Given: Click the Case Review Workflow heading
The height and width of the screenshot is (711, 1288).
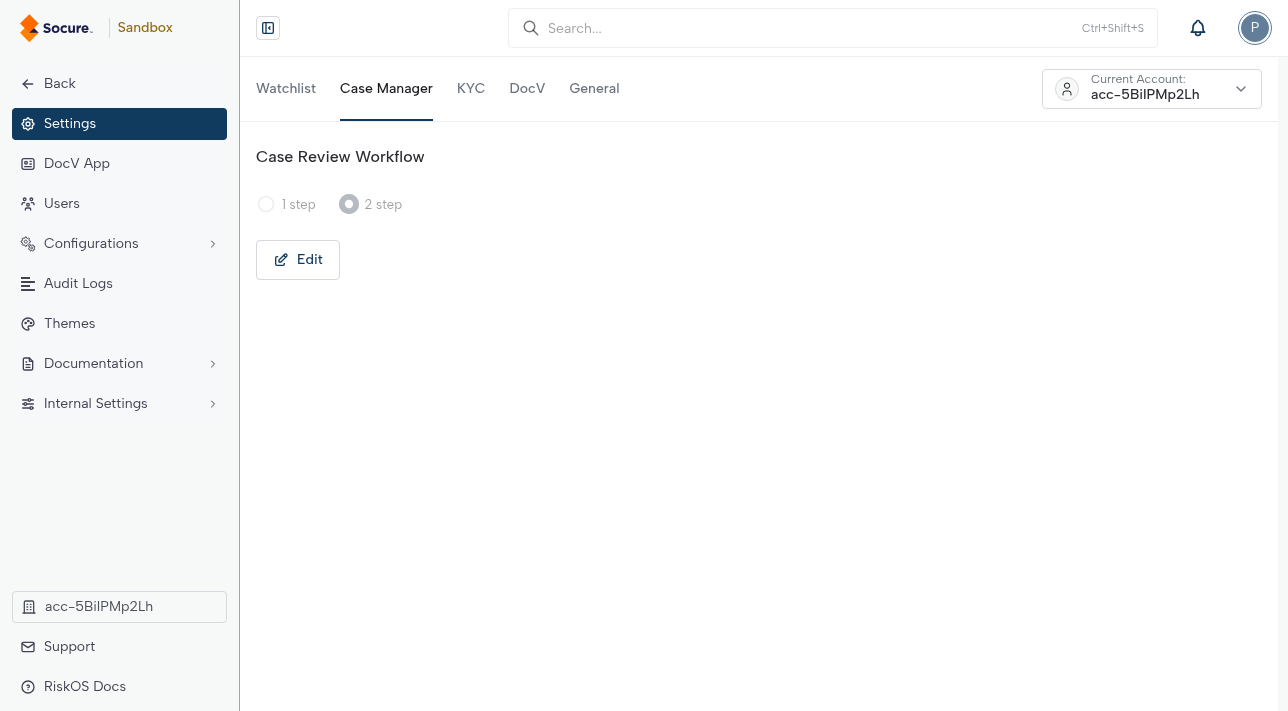Looking at the screenshot, I should [340, 157].
